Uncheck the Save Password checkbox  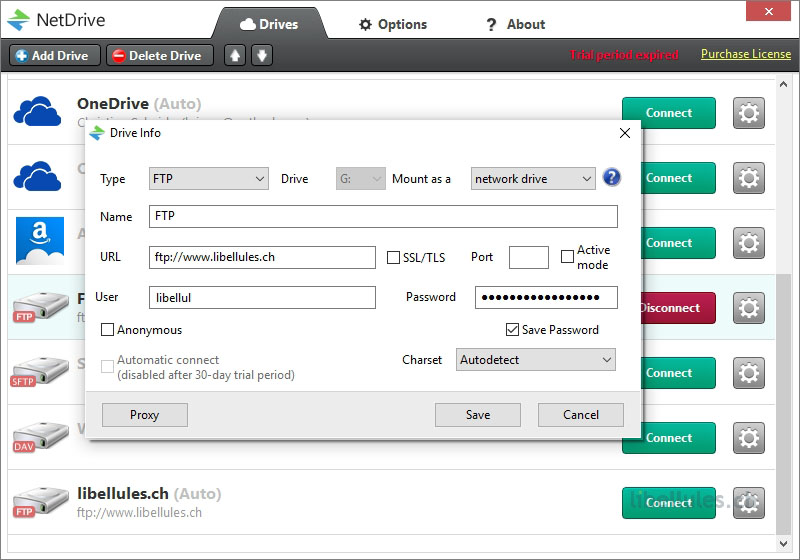[512, 330]
